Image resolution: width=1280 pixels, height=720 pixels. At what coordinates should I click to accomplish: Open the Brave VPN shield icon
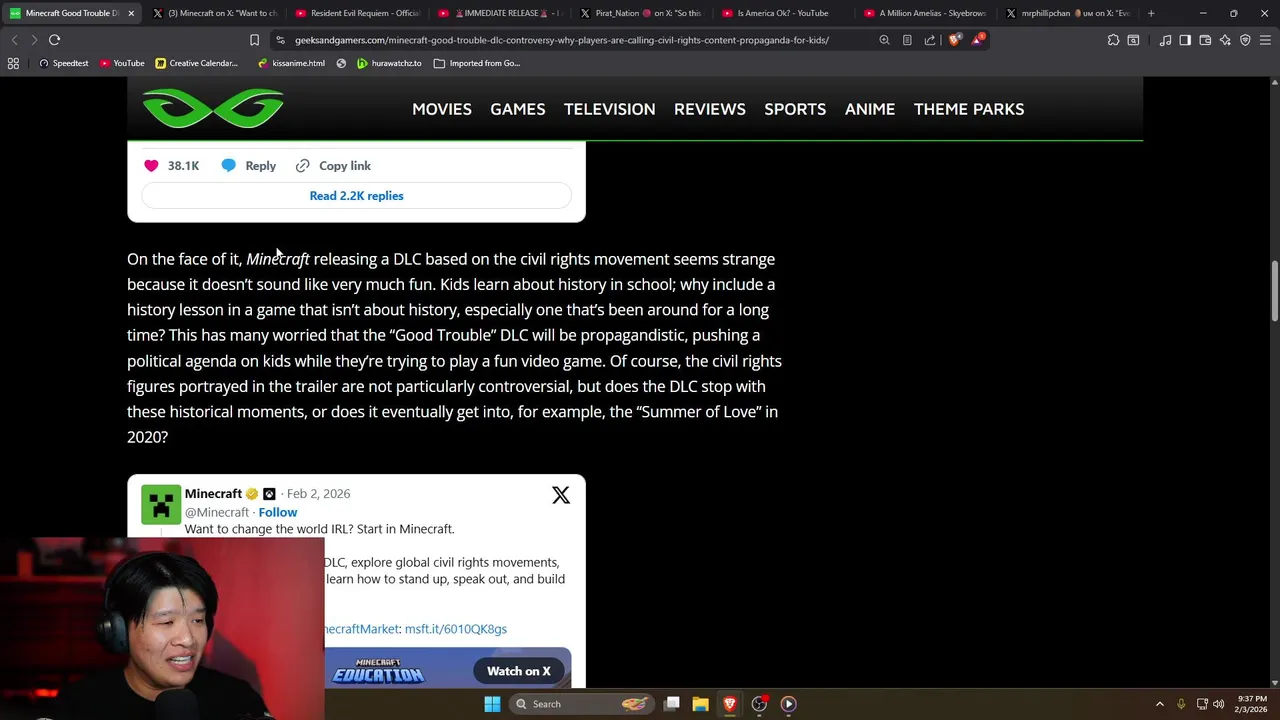[x=1245, y=40]
